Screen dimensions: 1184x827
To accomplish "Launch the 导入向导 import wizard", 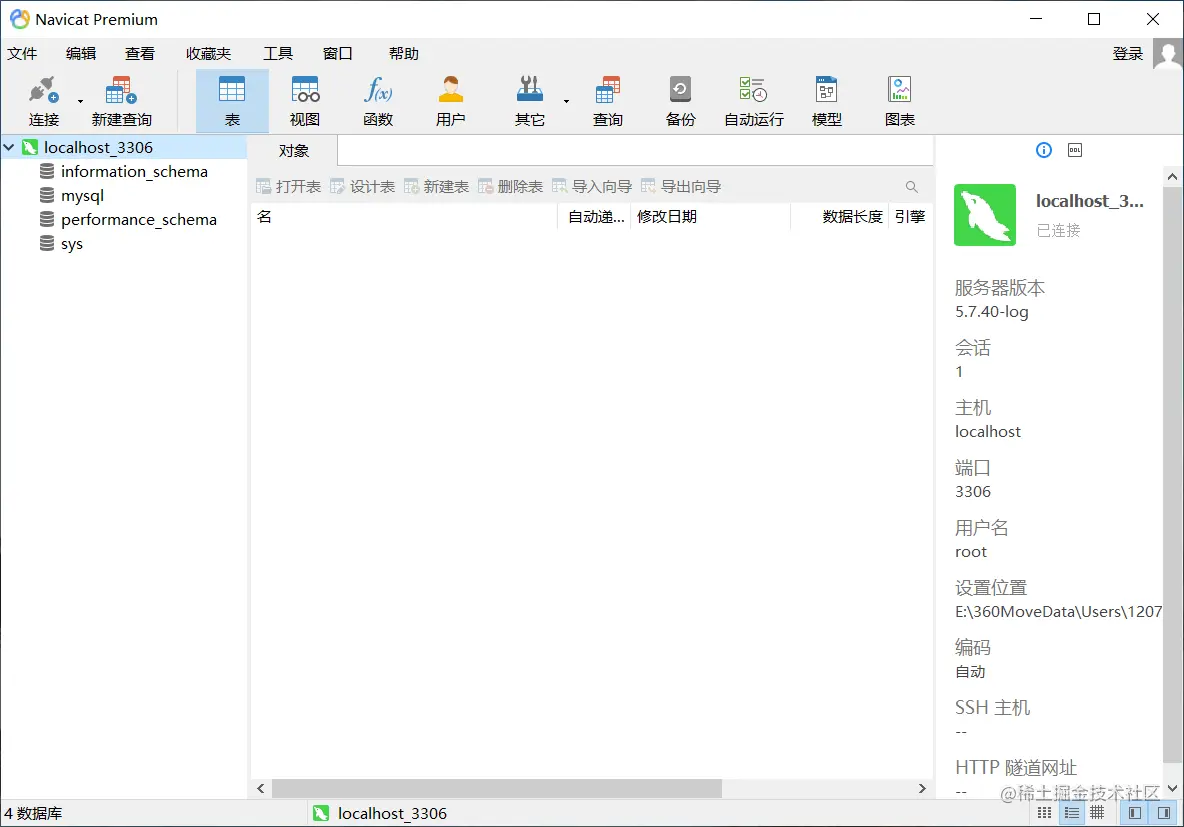I will coord(592,187).
